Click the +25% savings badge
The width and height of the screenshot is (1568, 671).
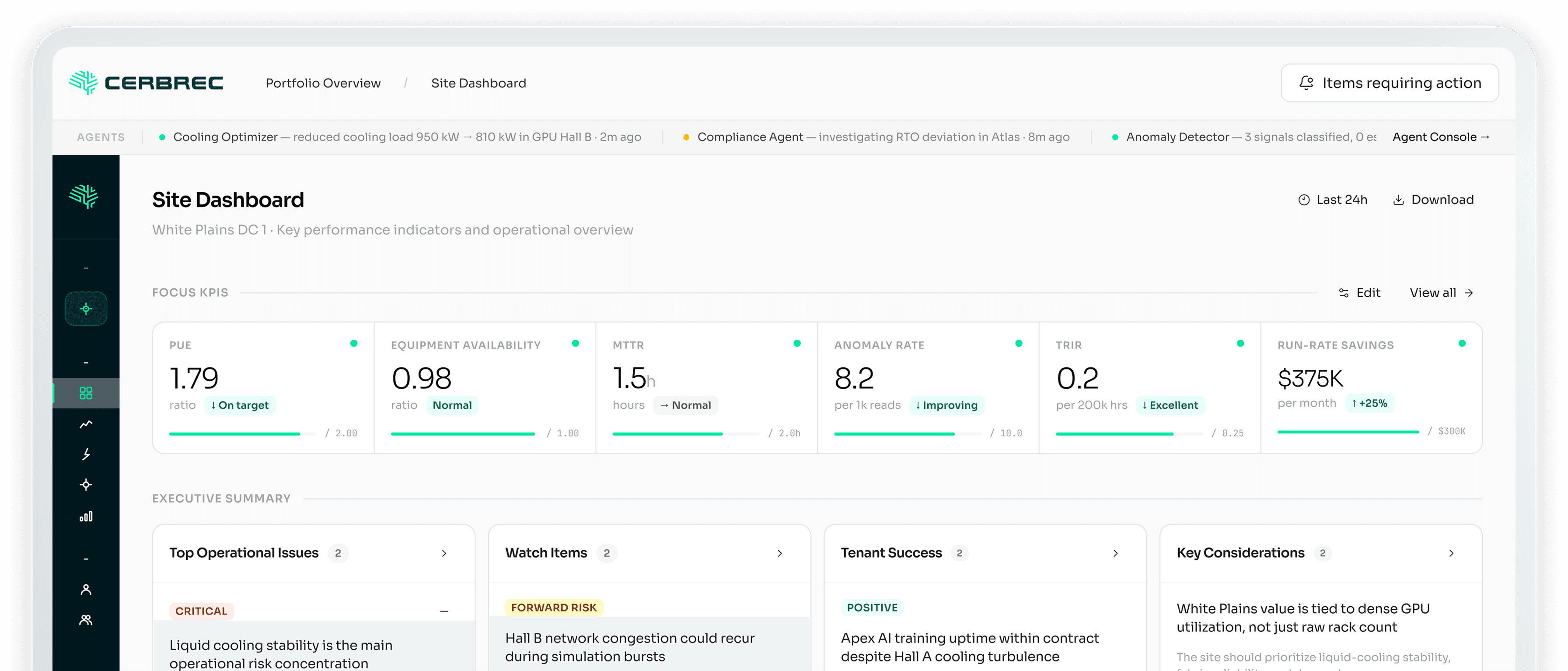coord(1369,403)
